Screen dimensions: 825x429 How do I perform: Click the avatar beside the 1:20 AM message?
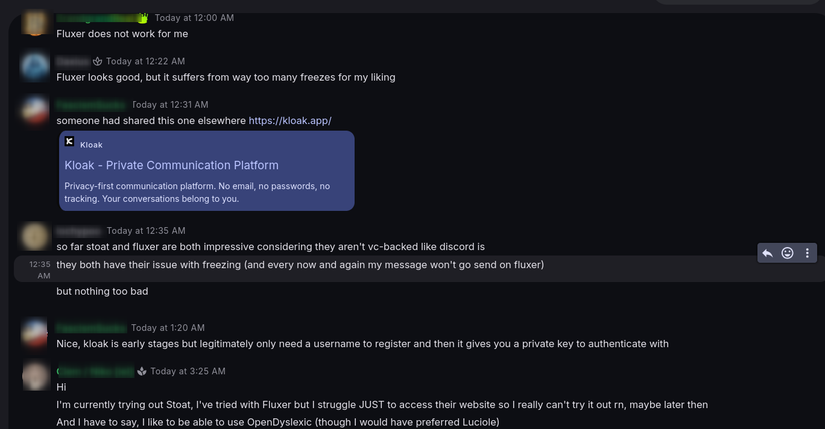pyautogui.click(x=35, y=333)
